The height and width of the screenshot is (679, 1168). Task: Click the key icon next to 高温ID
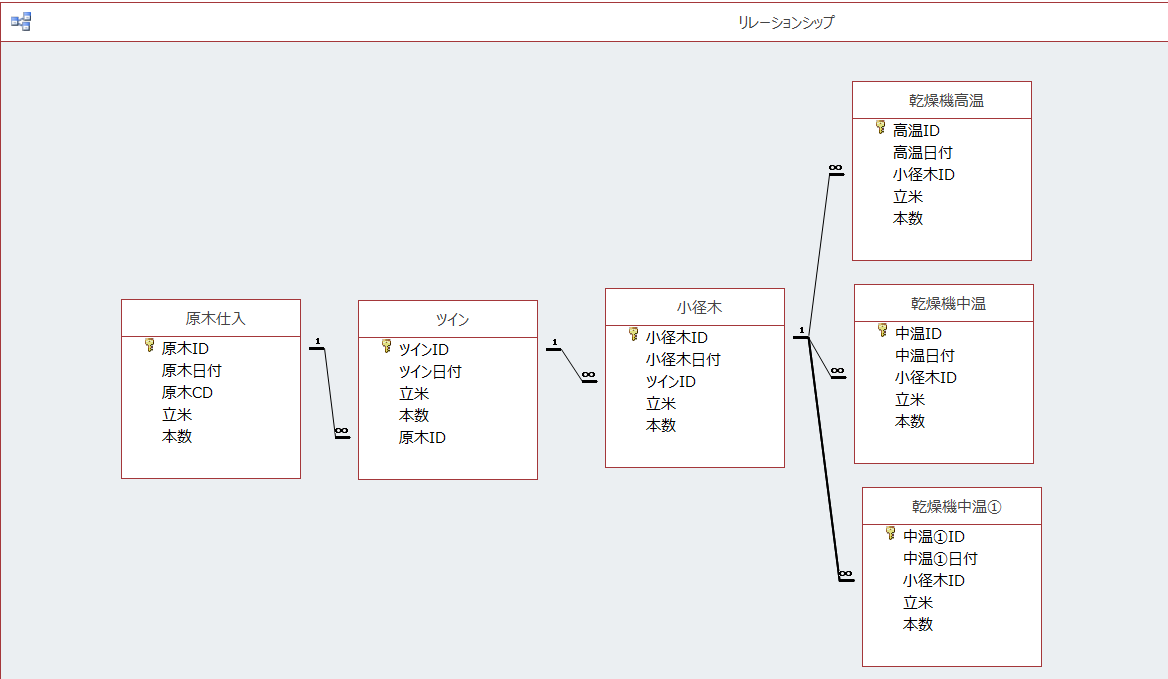coord(881,128)
